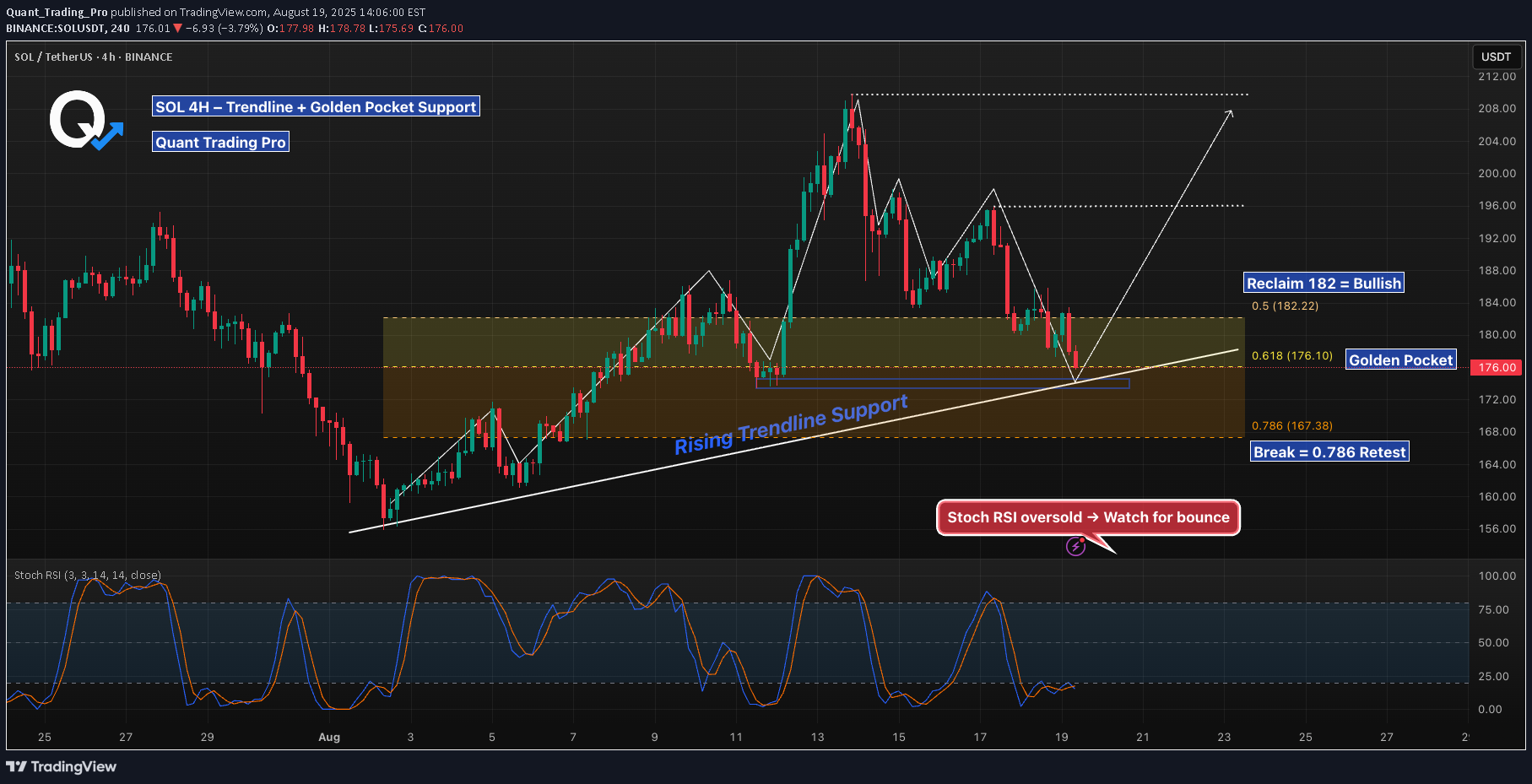
Task: Click the purple lightning bolt idea icon
Action: [1075, 547]
